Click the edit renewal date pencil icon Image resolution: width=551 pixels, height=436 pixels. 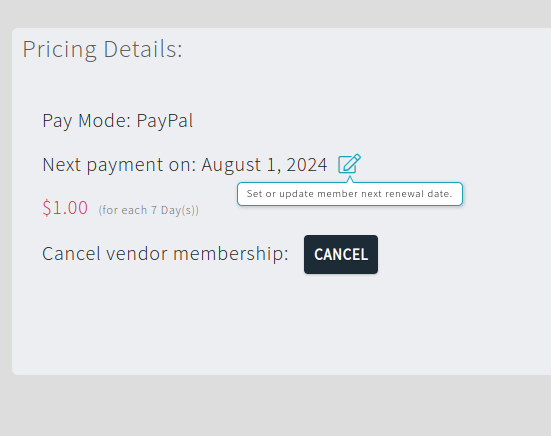[349, 164]
